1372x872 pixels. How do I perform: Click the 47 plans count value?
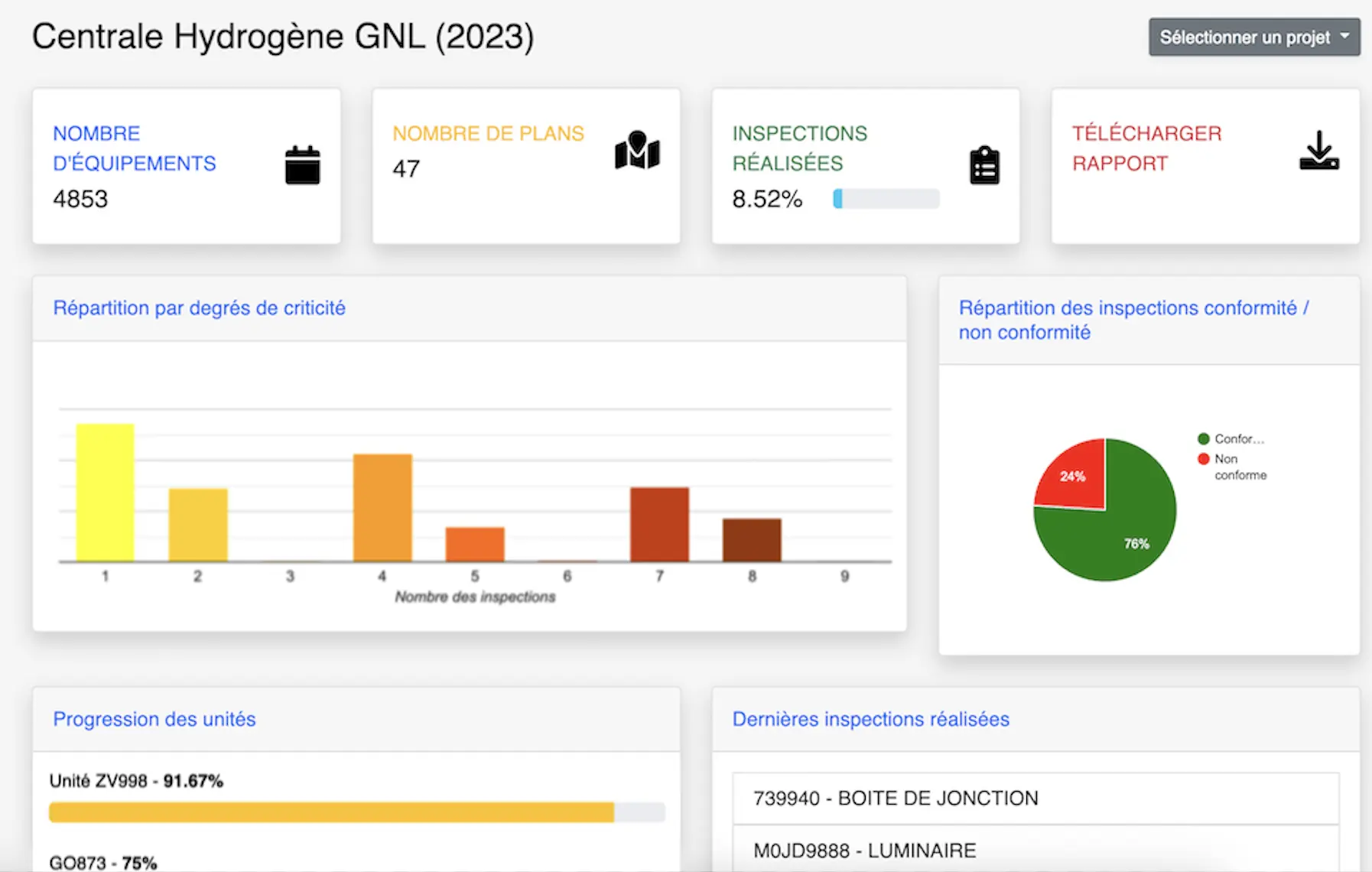point(406,168)
